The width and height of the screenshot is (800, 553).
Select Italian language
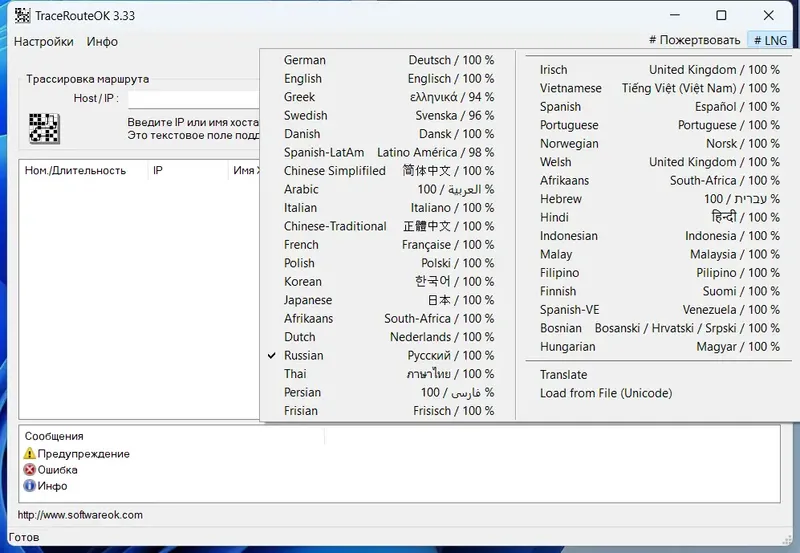[x=388, y=208]
